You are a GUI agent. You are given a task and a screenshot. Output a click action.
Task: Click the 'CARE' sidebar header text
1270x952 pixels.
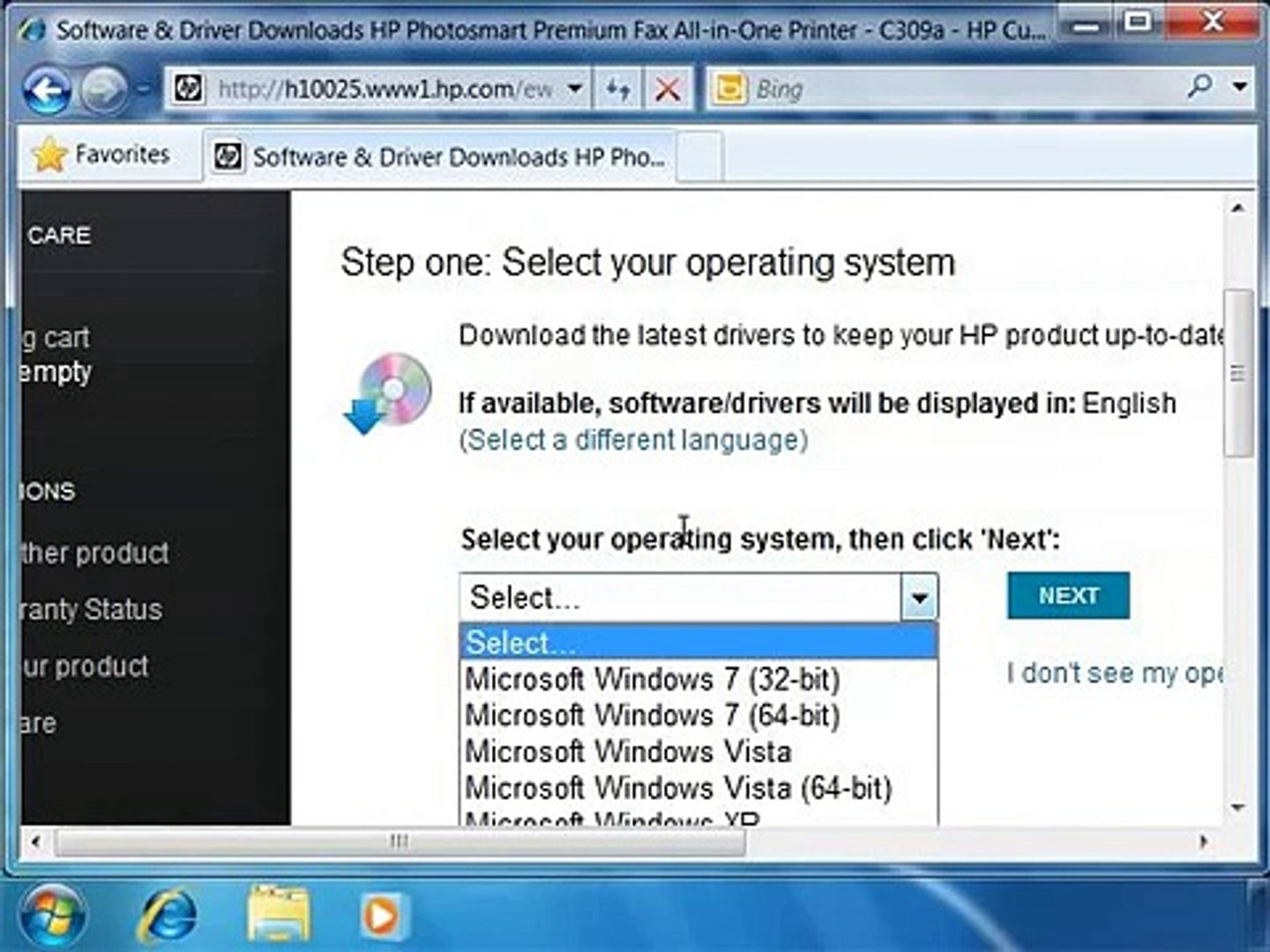(59, 235)
